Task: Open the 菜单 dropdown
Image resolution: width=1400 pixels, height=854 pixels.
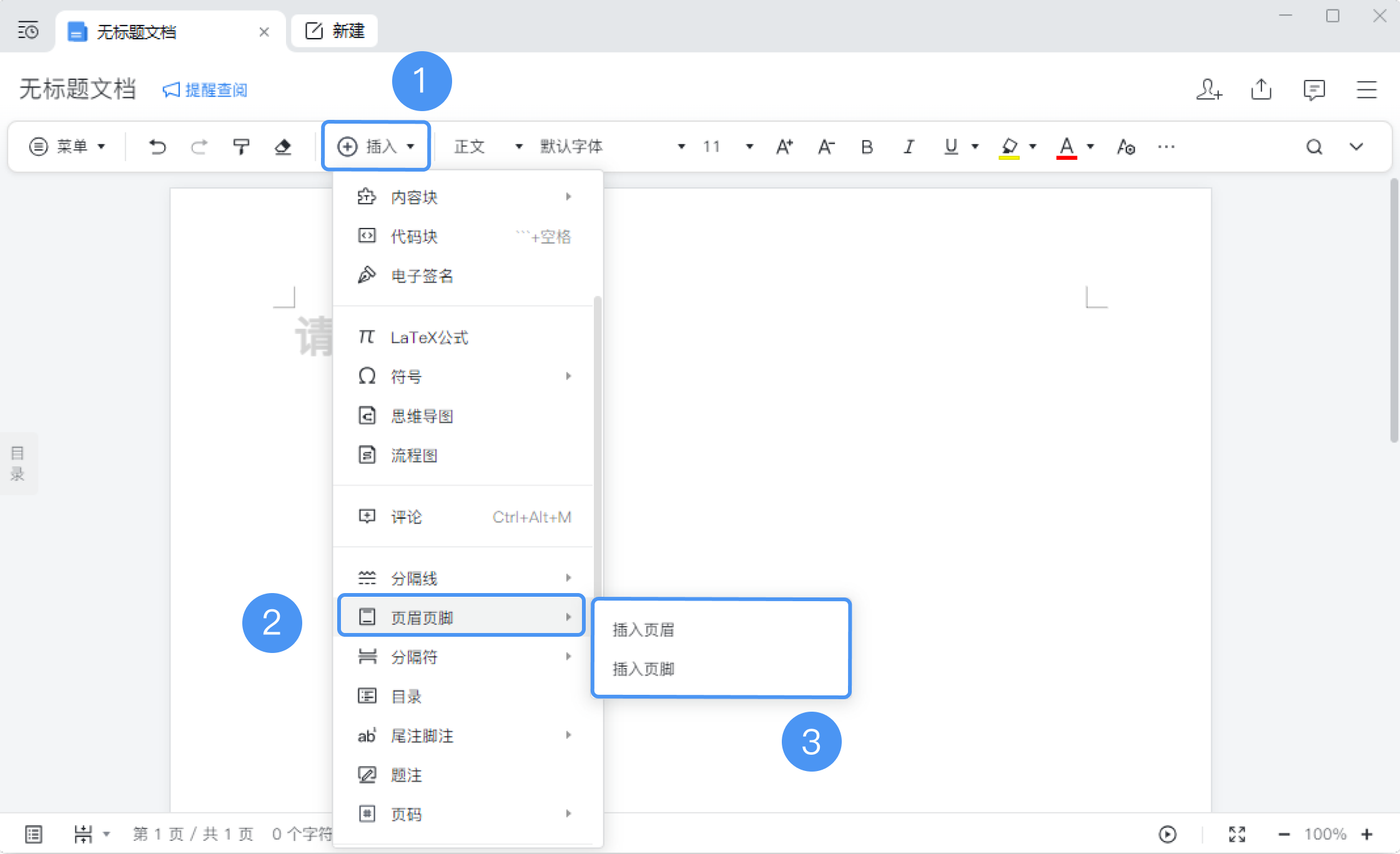Action: click(x=67, y=147)
